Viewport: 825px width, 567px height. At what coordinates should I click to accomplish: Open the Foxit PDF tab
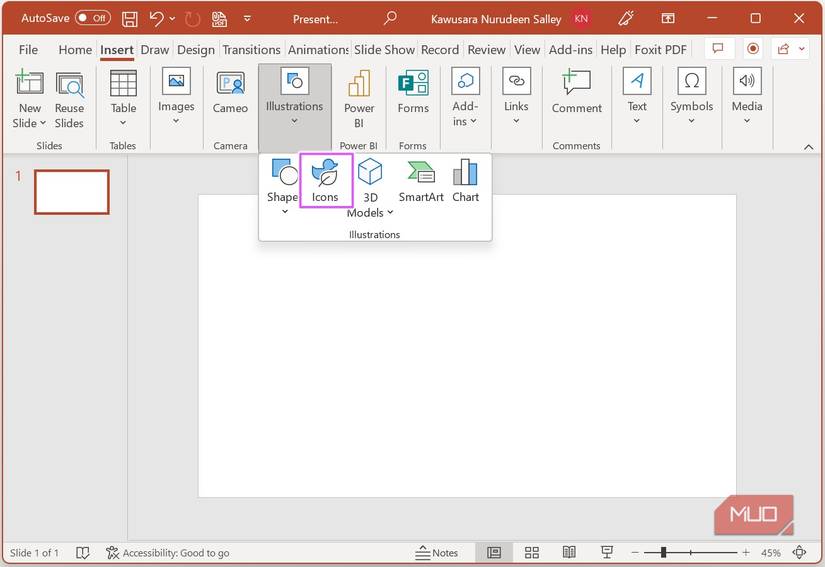click(660, 49)
